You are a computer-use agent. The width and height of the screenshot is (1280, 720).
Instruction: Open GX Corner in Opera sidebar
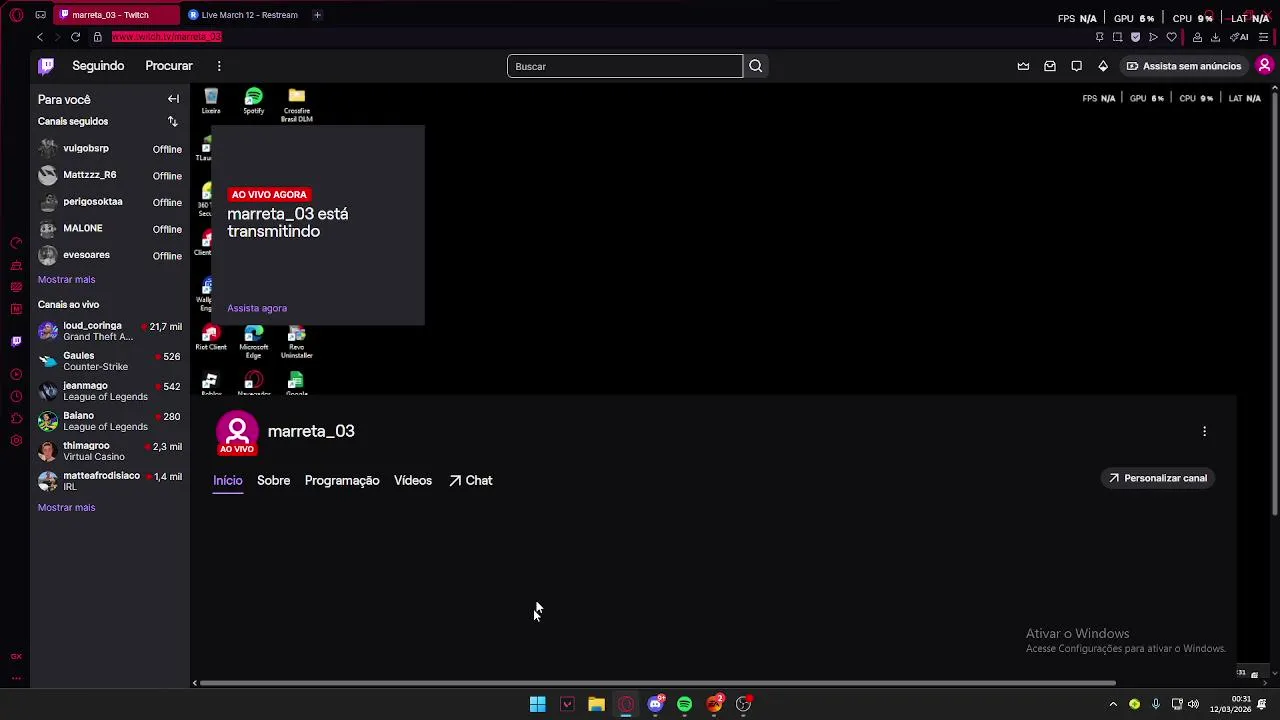click(16, 656)
